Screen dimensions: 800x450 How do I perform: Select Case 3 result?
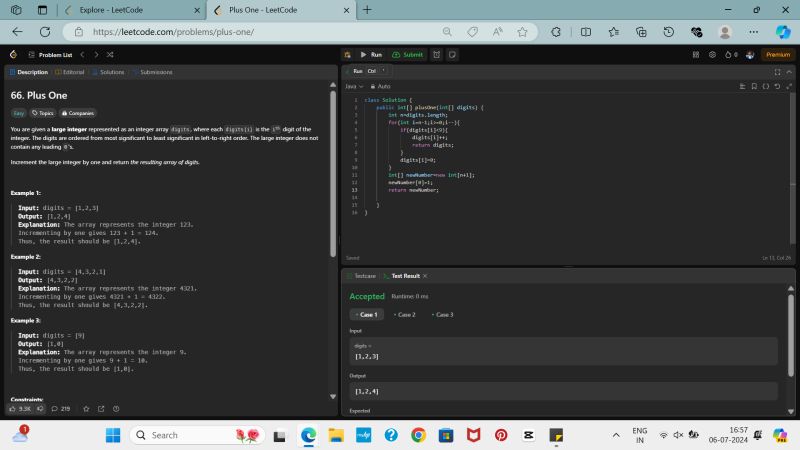tap(442, 314)
